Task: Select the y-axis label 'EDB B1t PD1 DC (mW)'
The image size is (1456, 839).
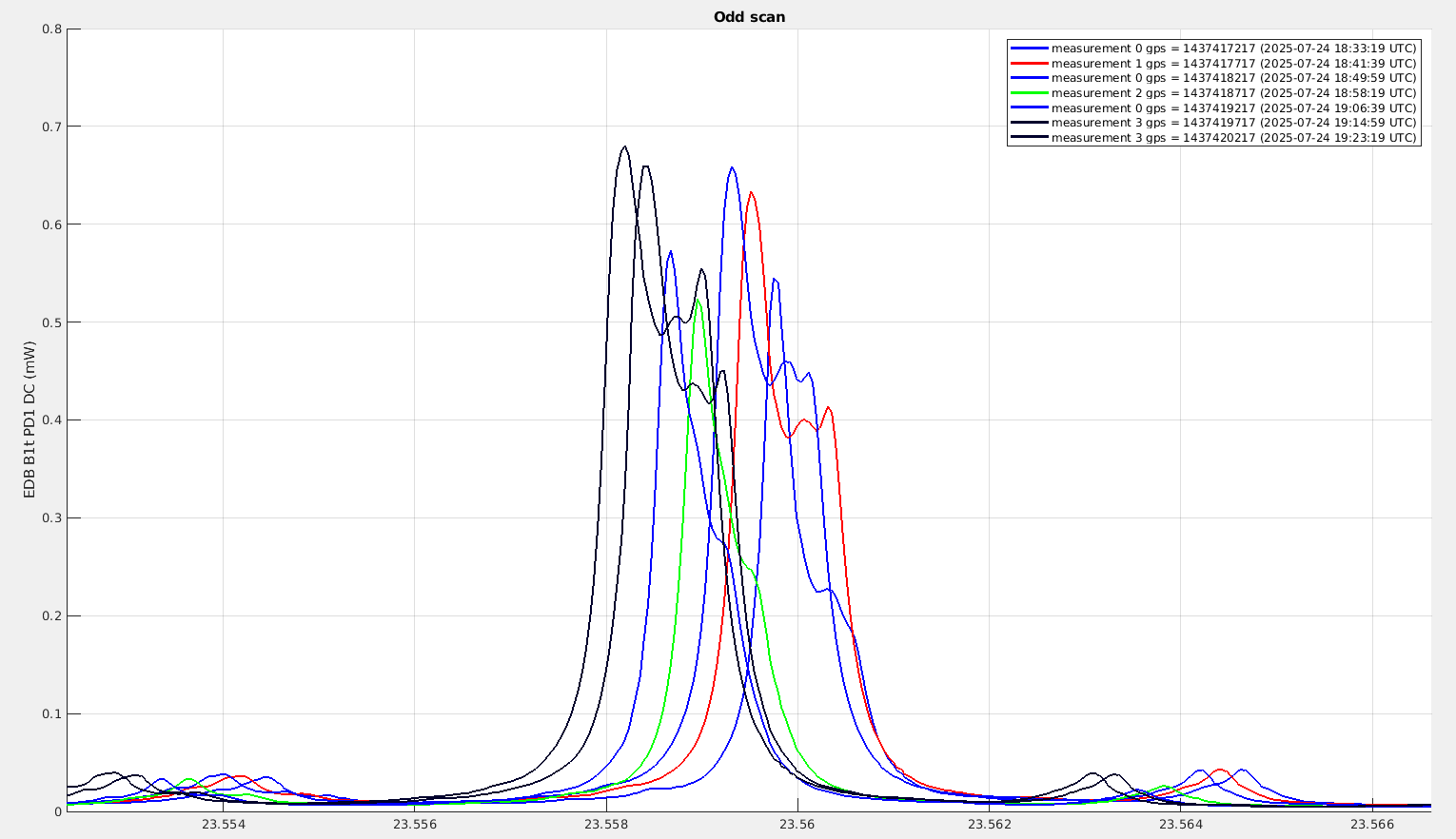Action: [30, 420]
